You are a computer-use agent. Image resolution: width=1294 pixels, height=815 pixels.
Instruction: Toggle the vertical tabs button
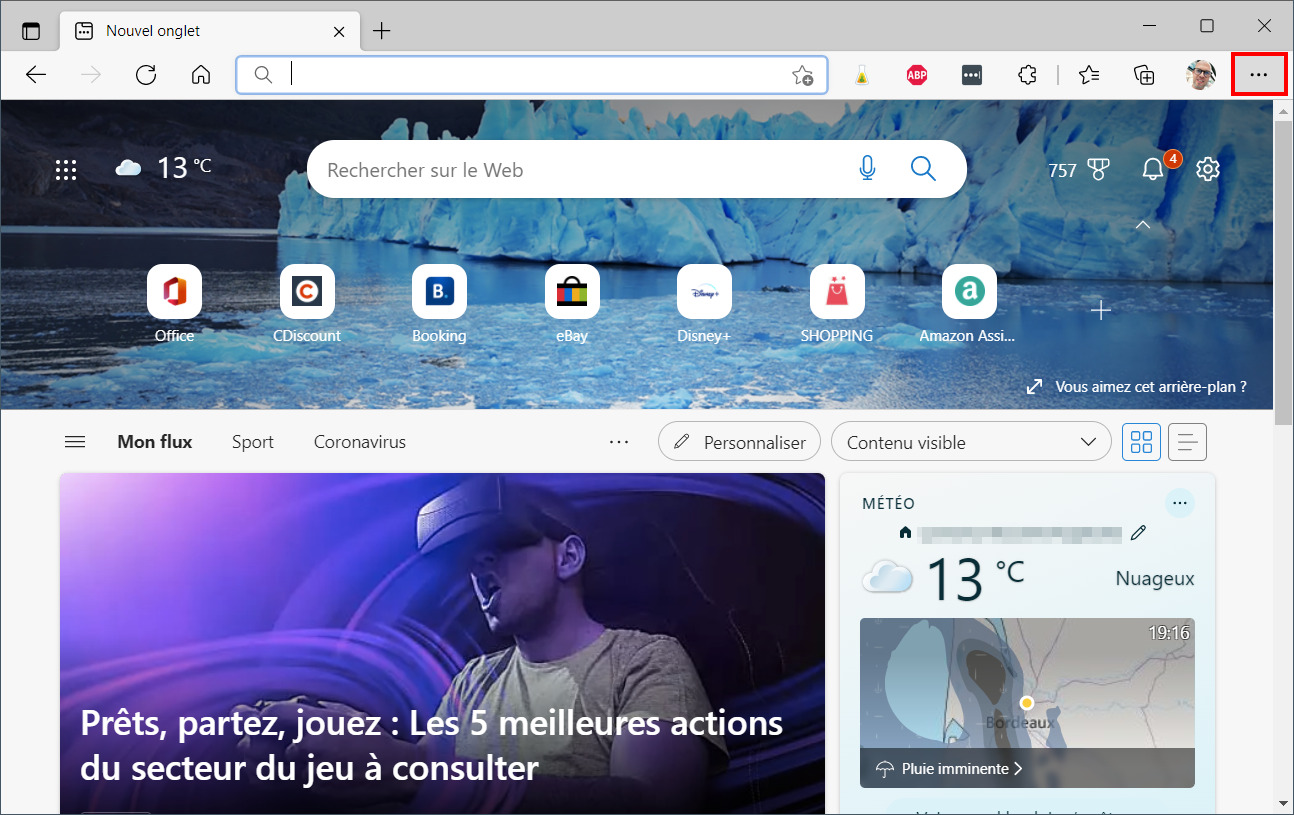[x=31, y=31]
